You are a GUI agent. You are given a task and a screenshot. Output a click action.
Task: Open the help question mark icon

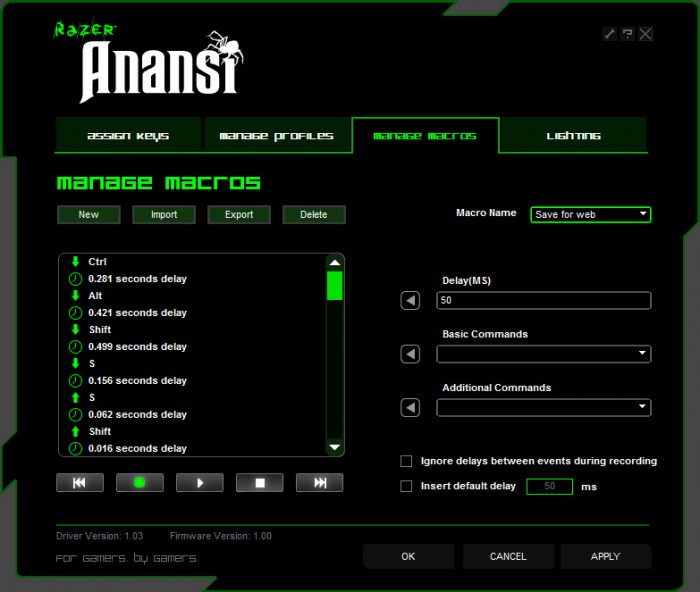(x=627, y=33)
